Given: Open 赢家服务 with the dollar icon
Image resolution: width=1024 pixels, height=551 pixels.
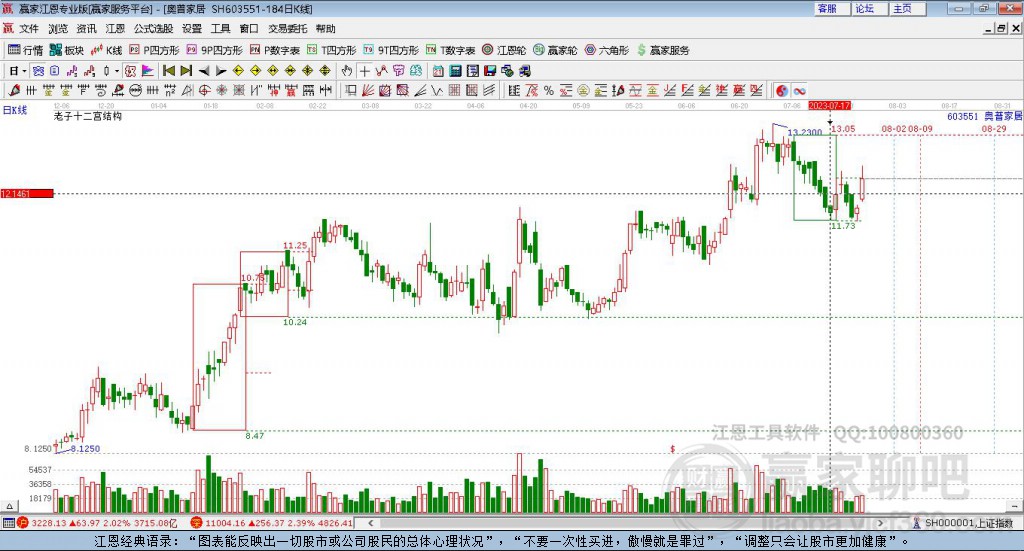Looking at the screenshot, I should pos(663,50).
